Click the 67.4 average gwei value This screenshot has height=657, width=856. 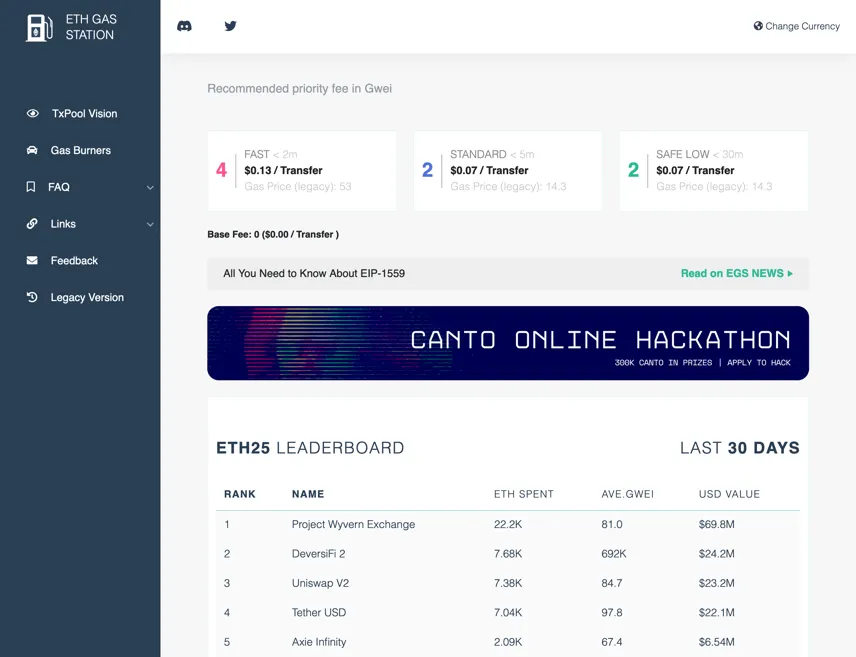point(611,642)
